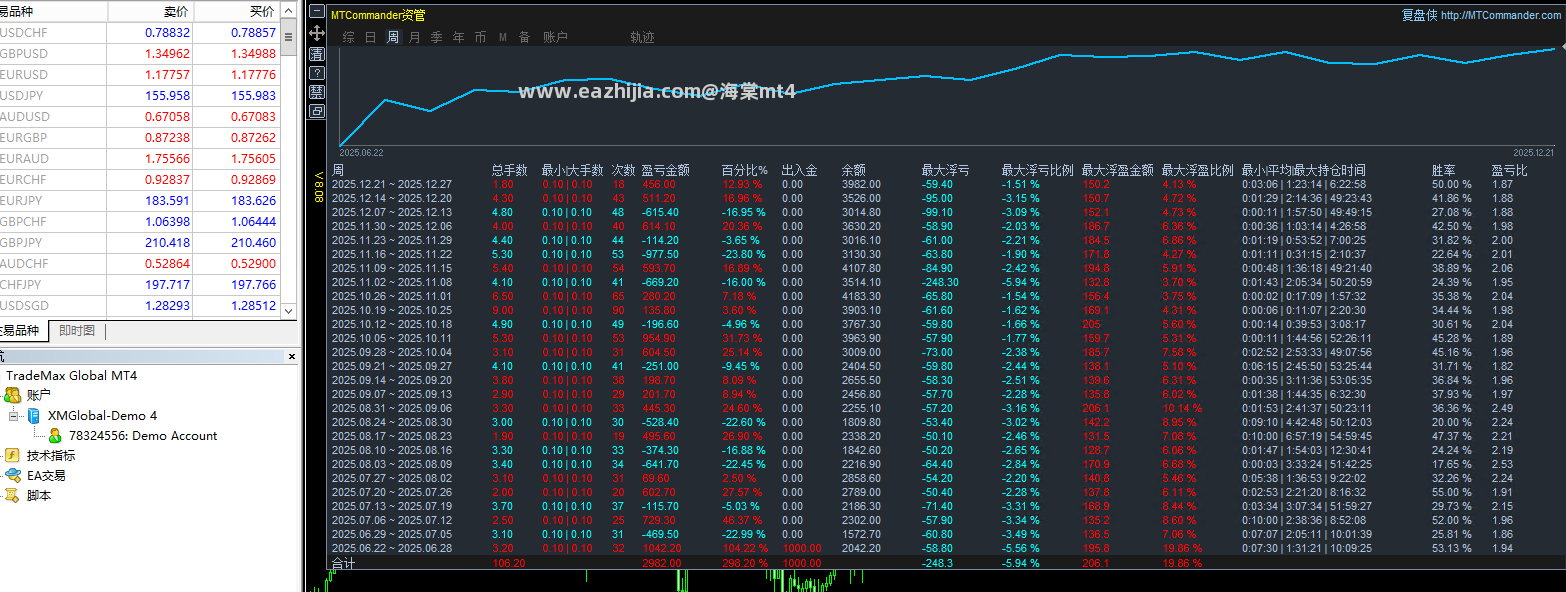The height and width of the screenshot is (592, 1566).
Task: Select the 月 monthly tab
Action: [415, 37]
